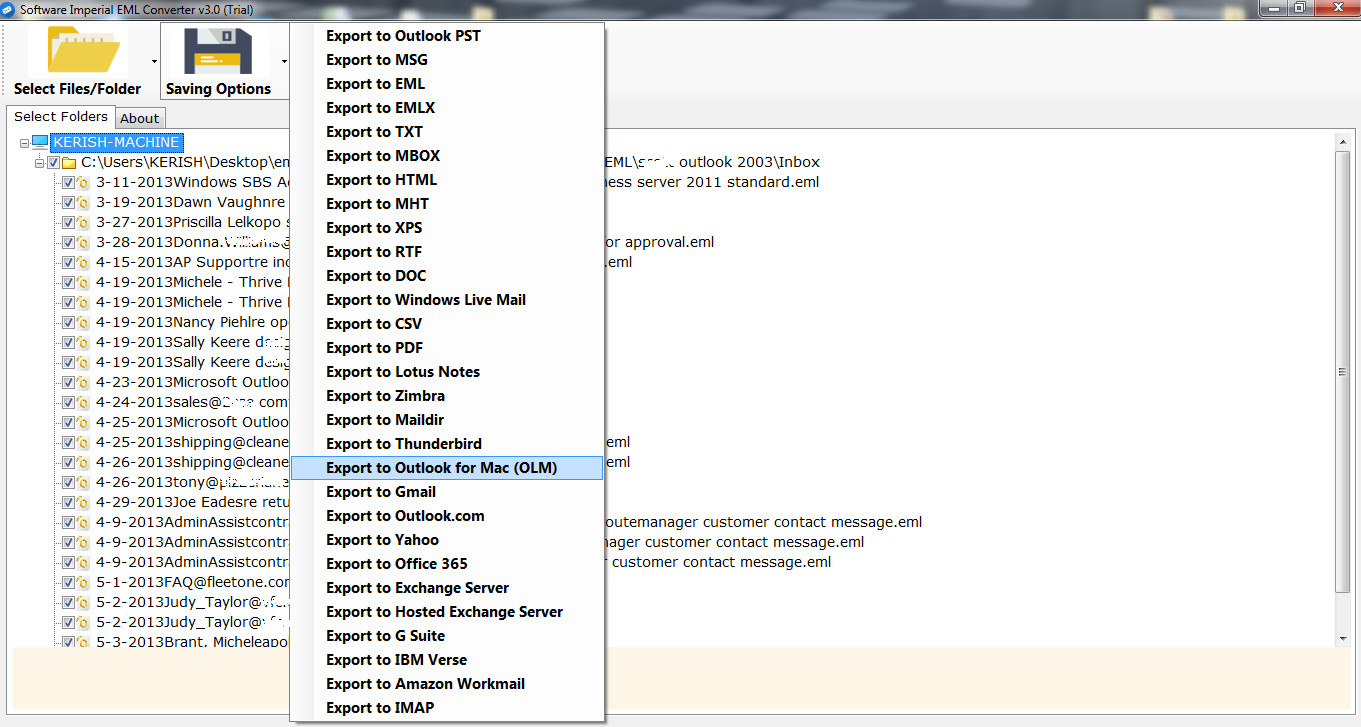Uncheck the 4-15-2013AP Supportre checkbox
Screen dimensions: 1361x727
tap(69, 262)
